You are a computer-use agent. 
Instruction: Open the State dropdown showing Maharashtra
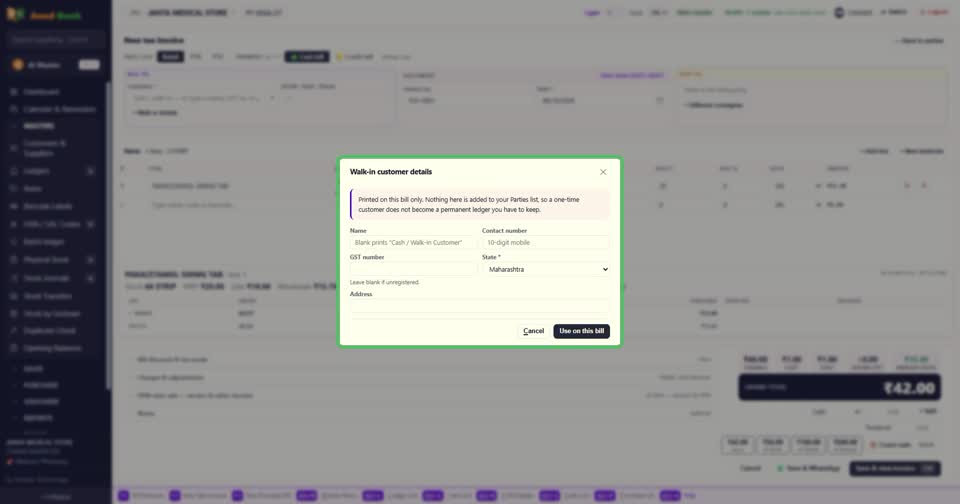tap(546, 269)
